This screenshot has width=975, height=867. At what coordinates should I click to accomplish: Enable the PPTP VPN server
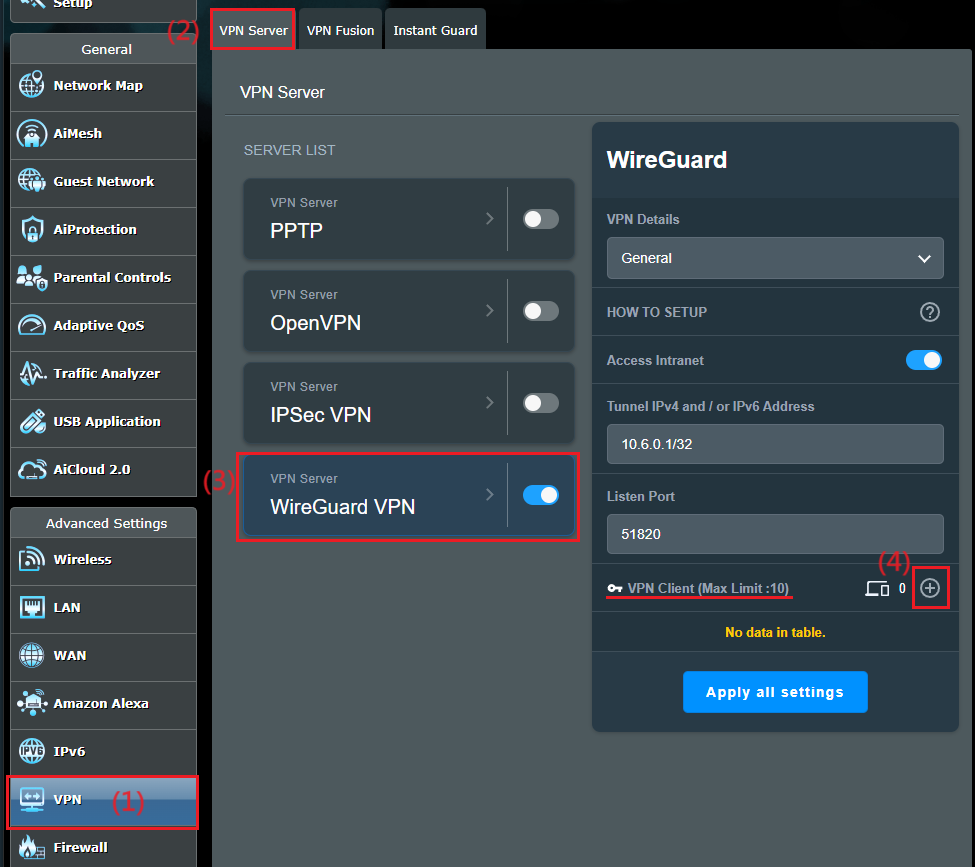(x=541, y=218)
